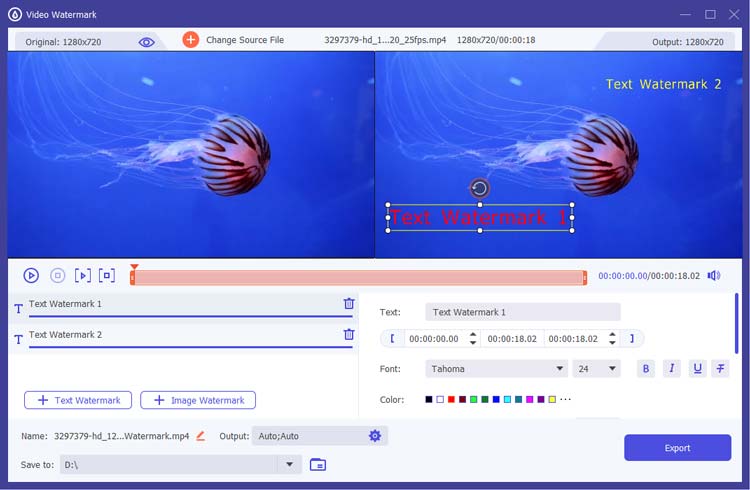The width and height of the screenshot is (750, 490).
Task: Export the watermarked video
Action: [677, 448]
